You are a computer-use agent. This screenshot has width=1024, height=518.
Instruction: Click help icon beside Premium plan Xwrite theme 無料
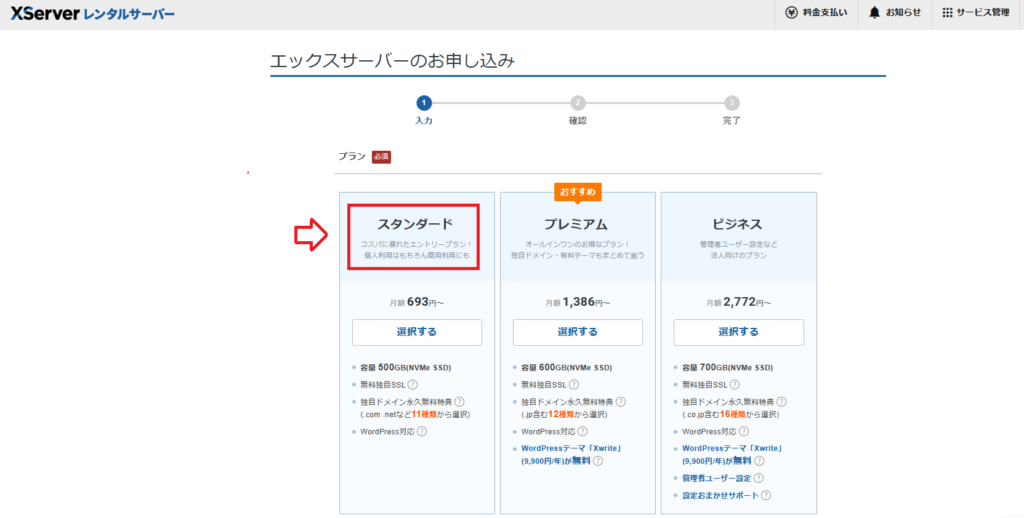pos(598,462)
